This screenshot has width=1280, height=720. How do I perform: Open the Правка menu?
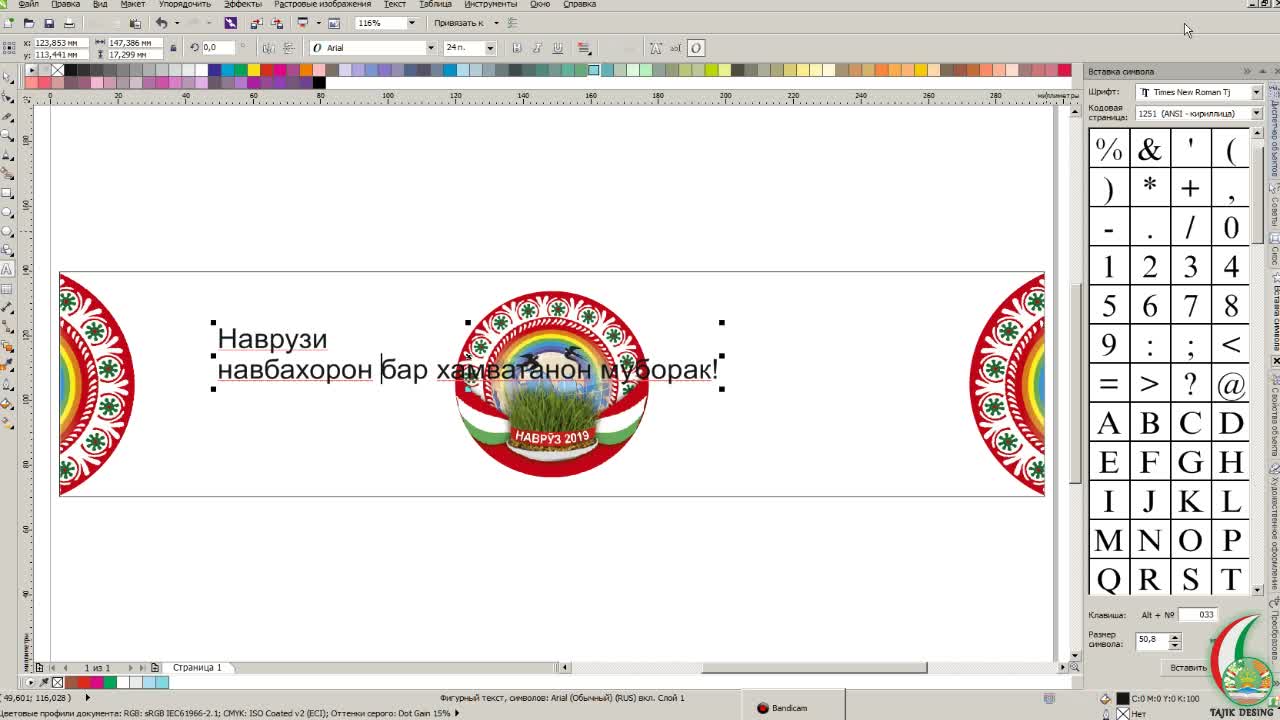(x=65, y=4)
